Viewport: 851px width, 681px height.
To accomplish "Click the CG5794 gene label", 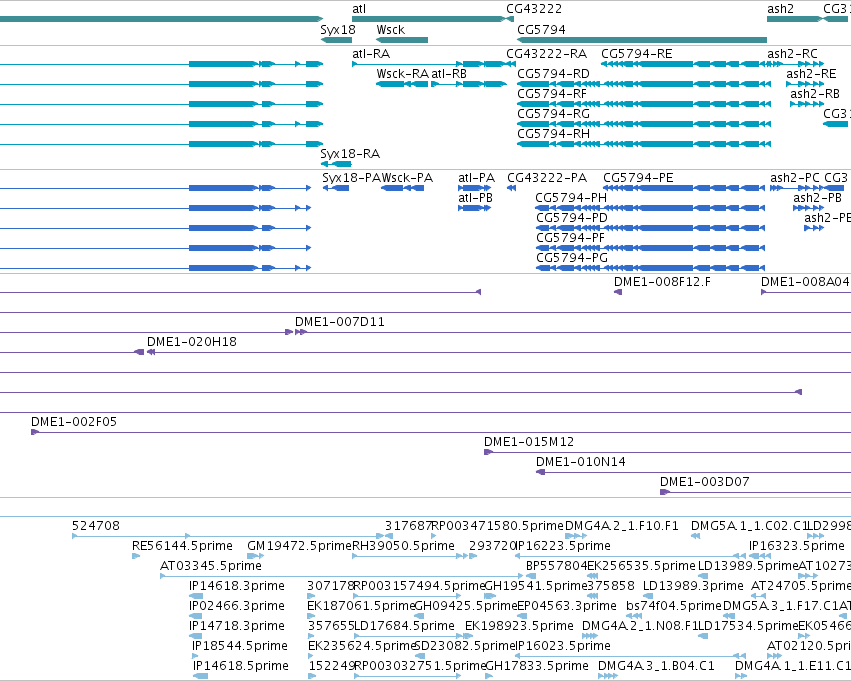I will (541, 30).
